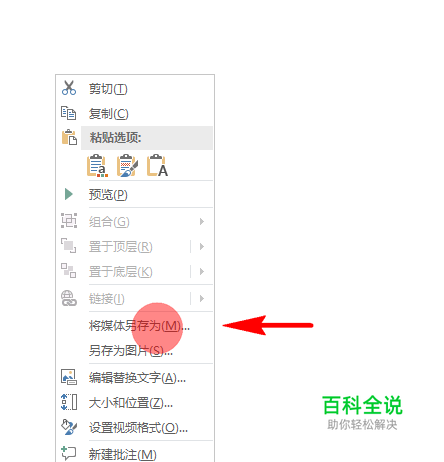Viewport: 444px width, 462px height.
Task: Expand the 置于顶层(R) submenu arrow
Action: 202,246
